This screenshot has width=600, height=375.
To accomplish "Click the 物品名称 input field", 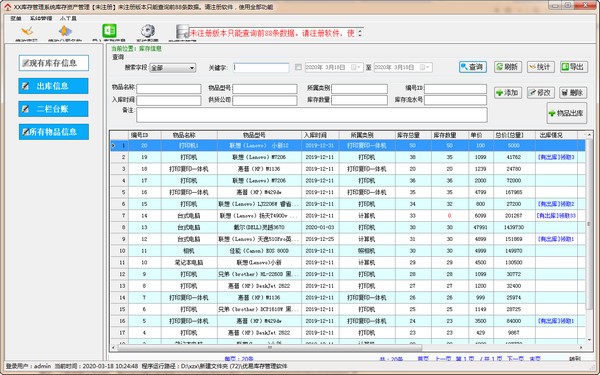I will (x=169, y=89).
